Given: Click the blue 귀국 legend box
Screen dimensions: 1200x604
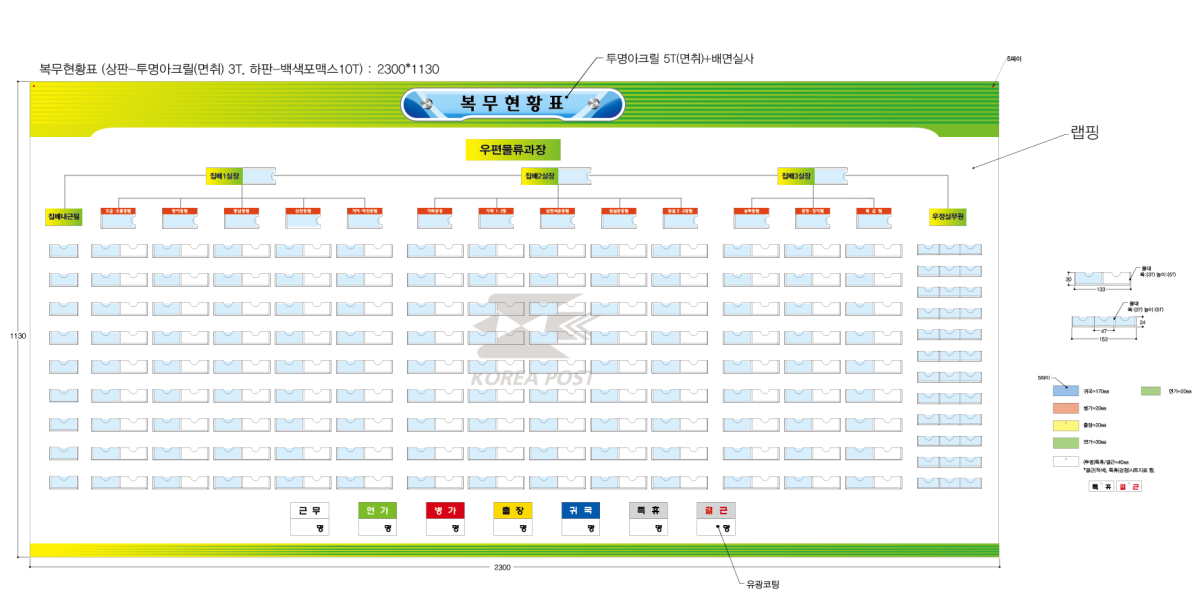Looking at the screenshot, I should 581,510.
